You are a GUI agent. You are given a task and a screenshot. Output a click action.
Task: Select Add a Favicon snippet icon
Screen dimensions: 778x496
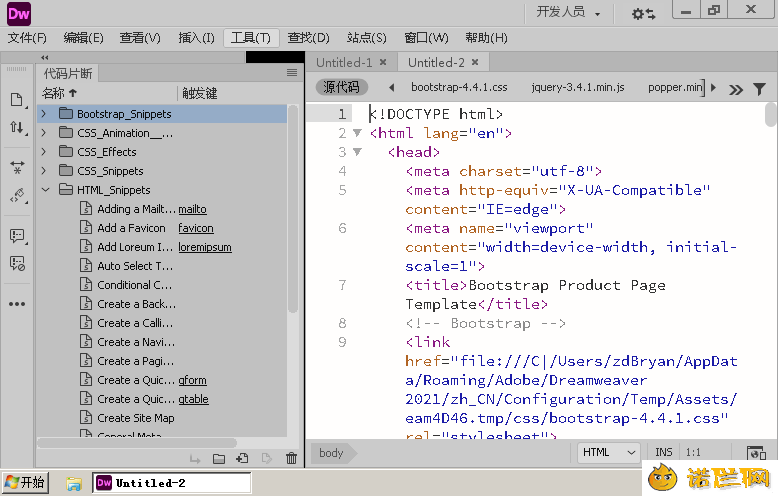(x=86, y=228)
